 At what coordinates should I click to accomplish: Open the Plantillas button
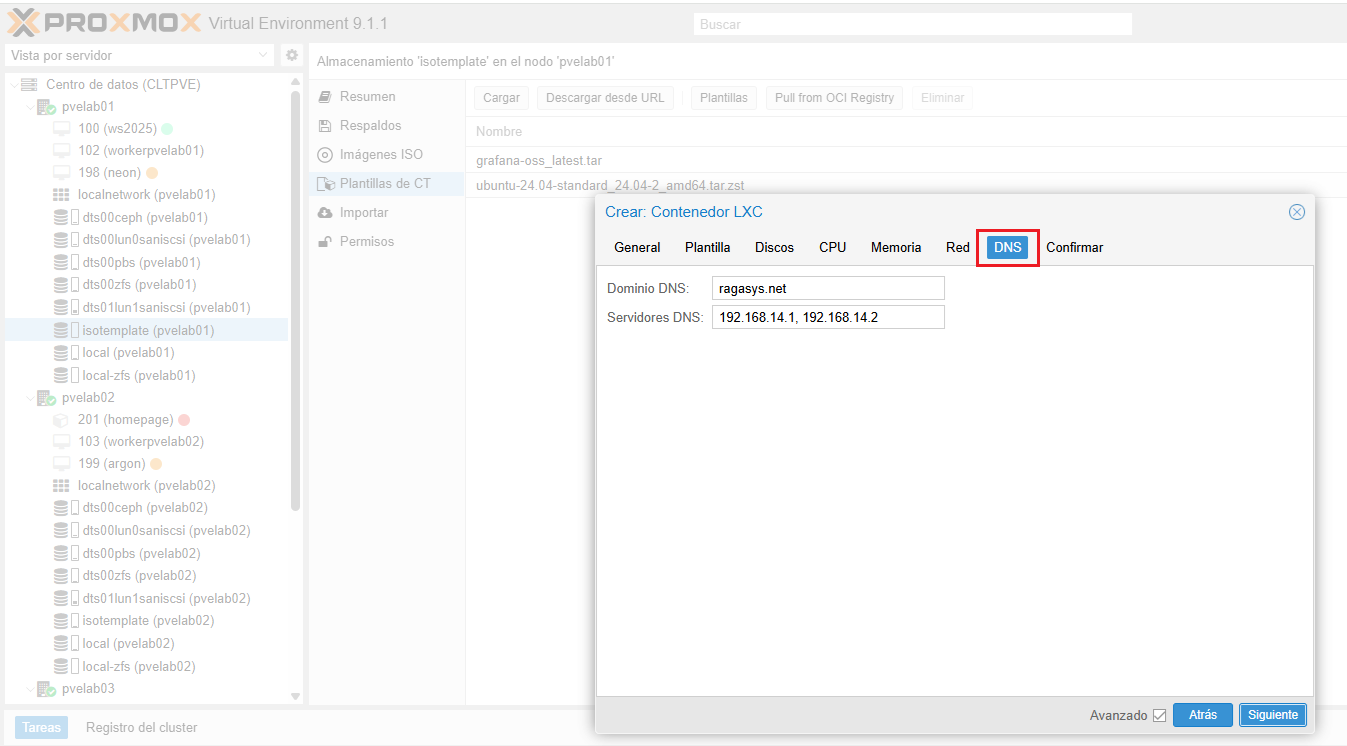point(724,98)
